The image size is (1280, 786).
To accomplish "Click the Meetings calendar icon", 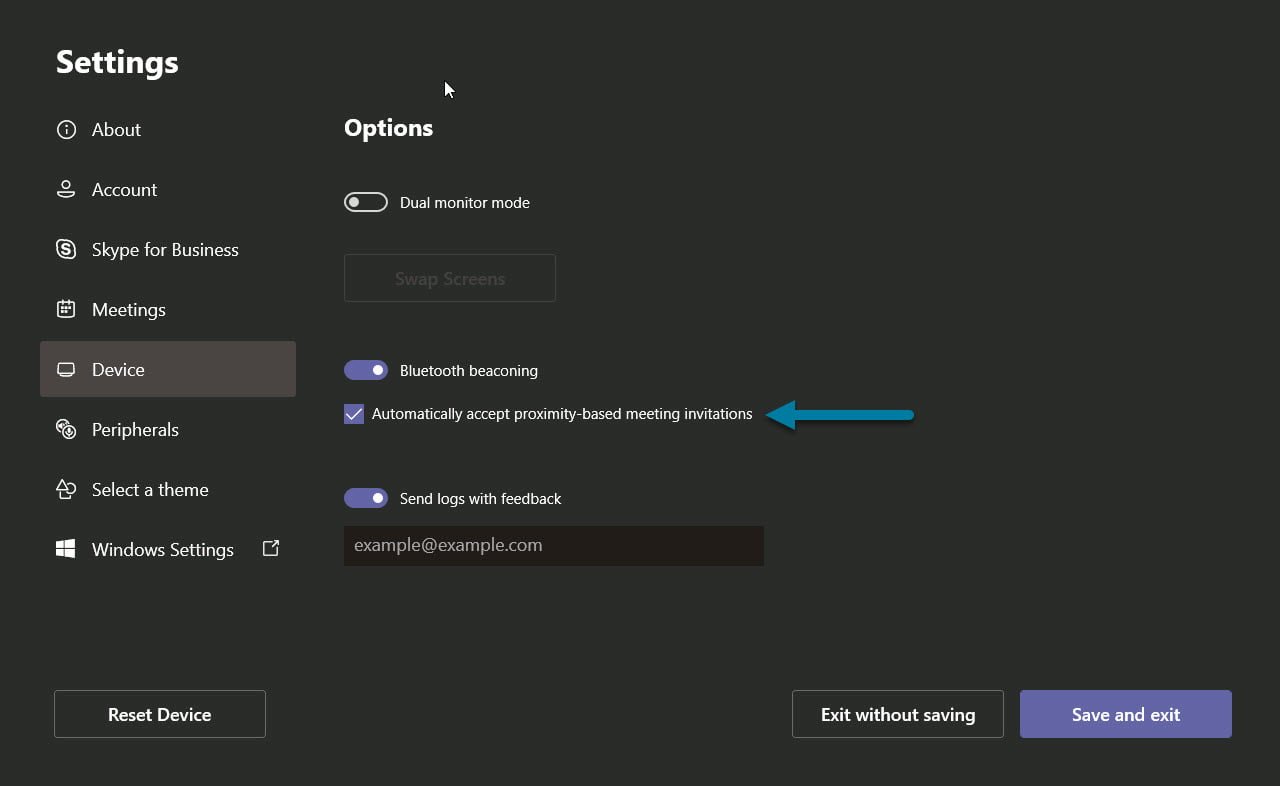I will tap(66, 309).
